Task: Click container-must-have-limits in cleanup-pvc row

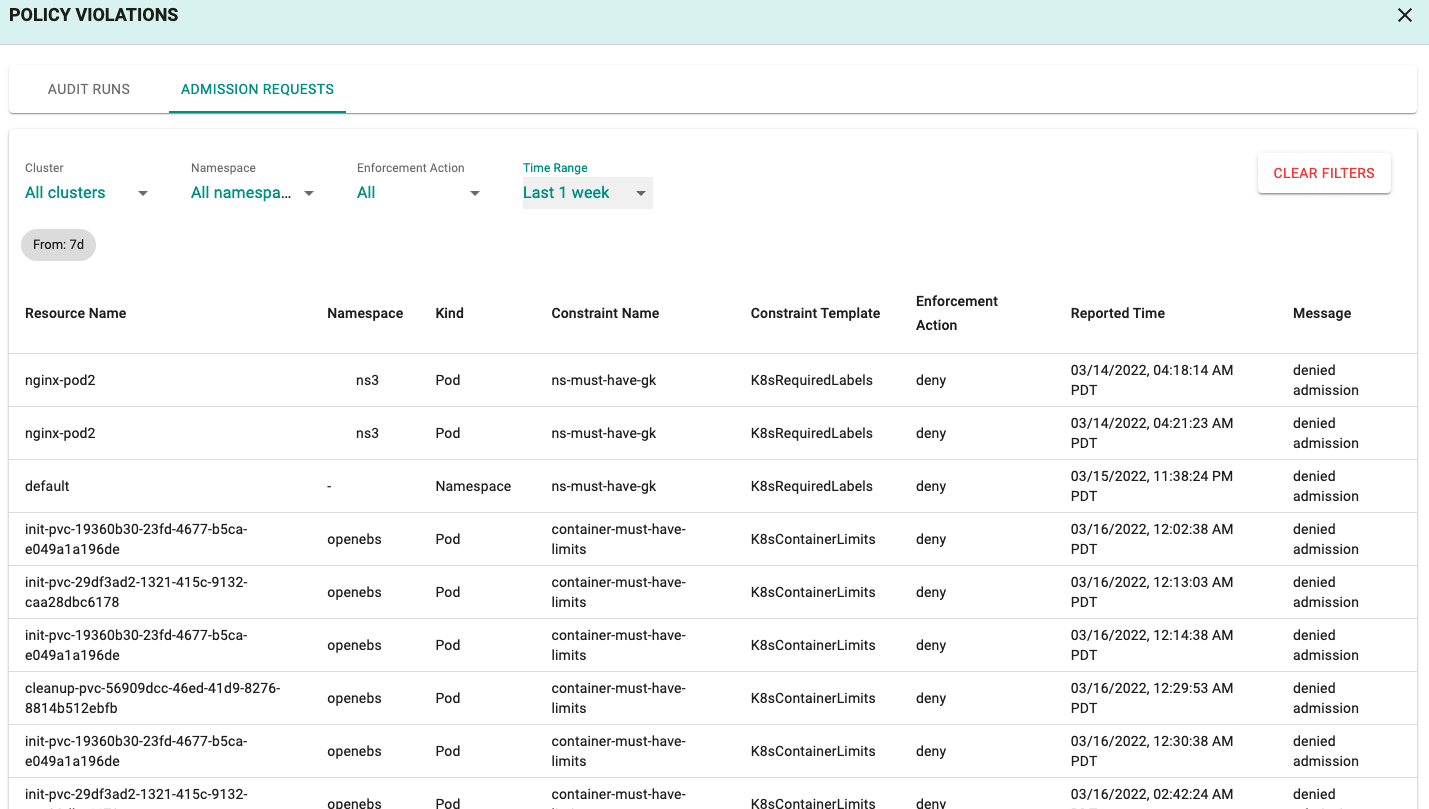Action: pyautogui.click(x=618, y=698)
